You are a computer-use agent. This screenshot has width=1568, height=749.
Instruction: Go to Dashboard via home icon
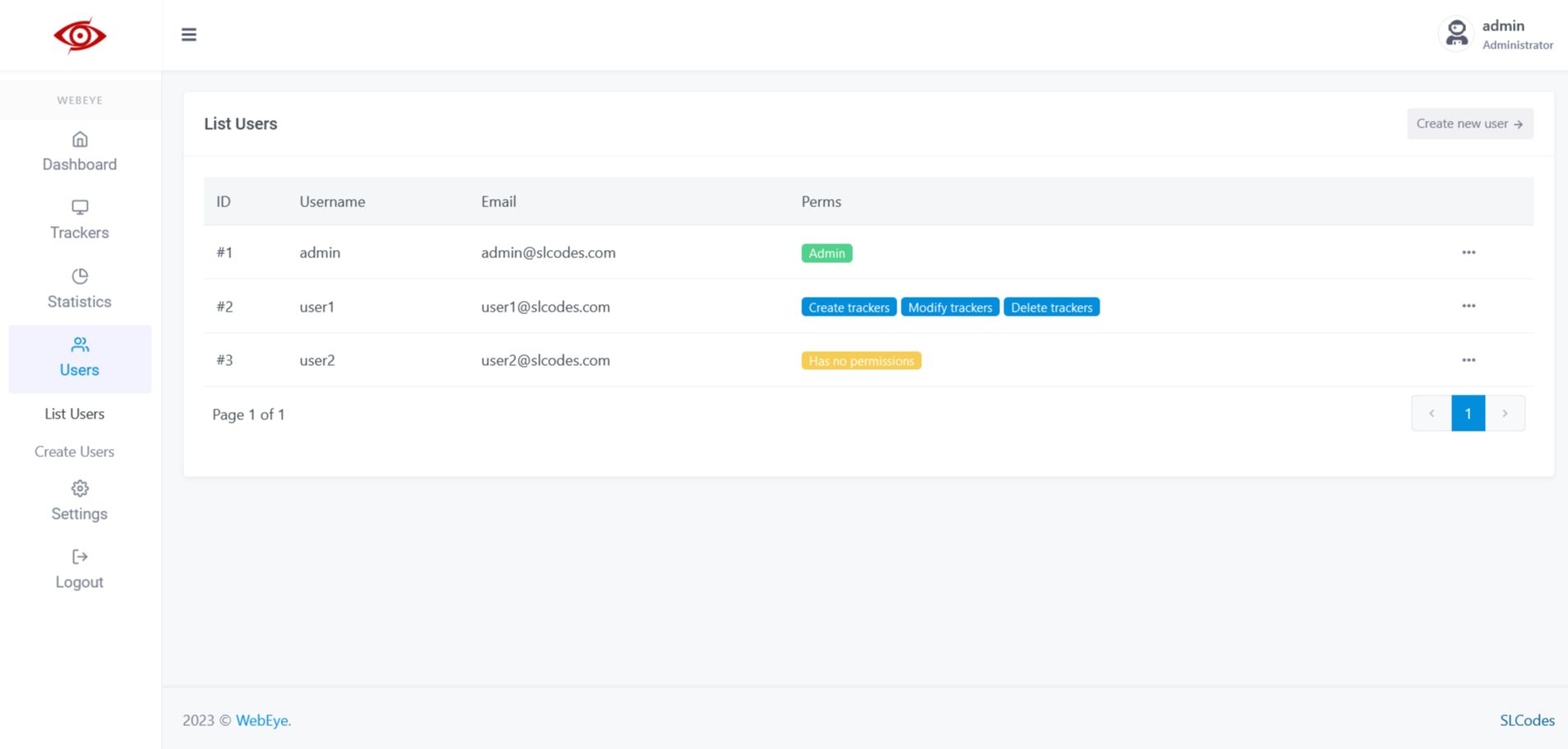pyautogui.click(x=80, y=139)
